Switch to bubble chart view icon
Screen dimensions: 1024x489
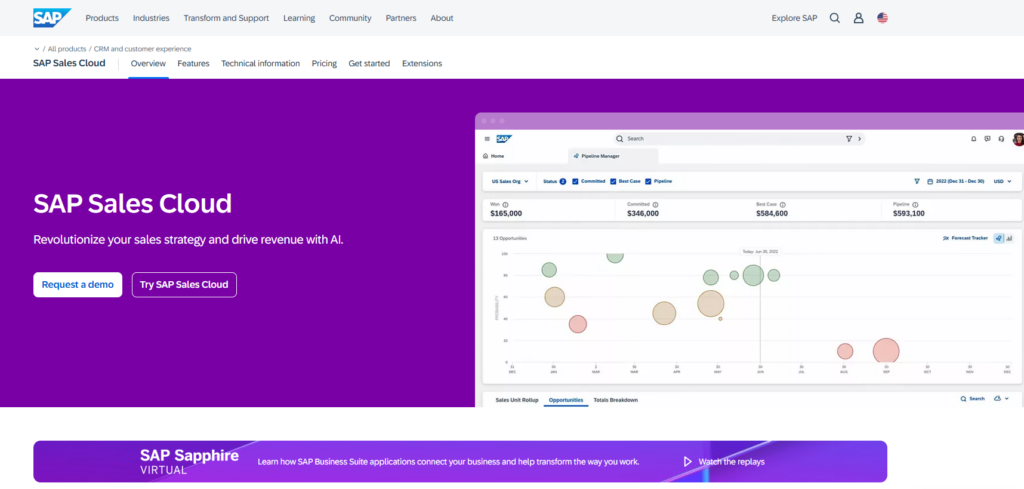coord(999,238)
